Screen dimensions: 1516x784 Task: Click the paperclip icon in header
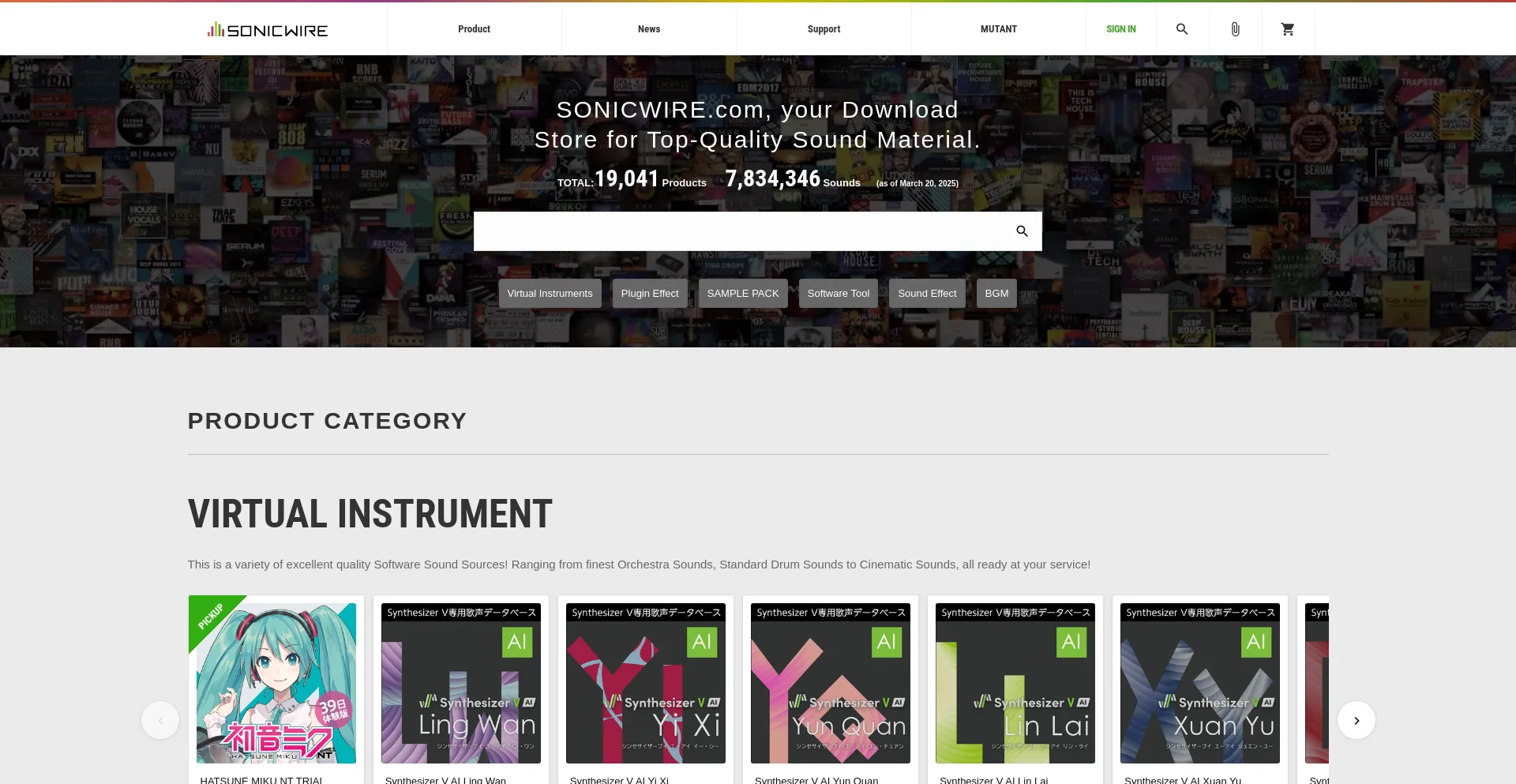coord(1235,29)
